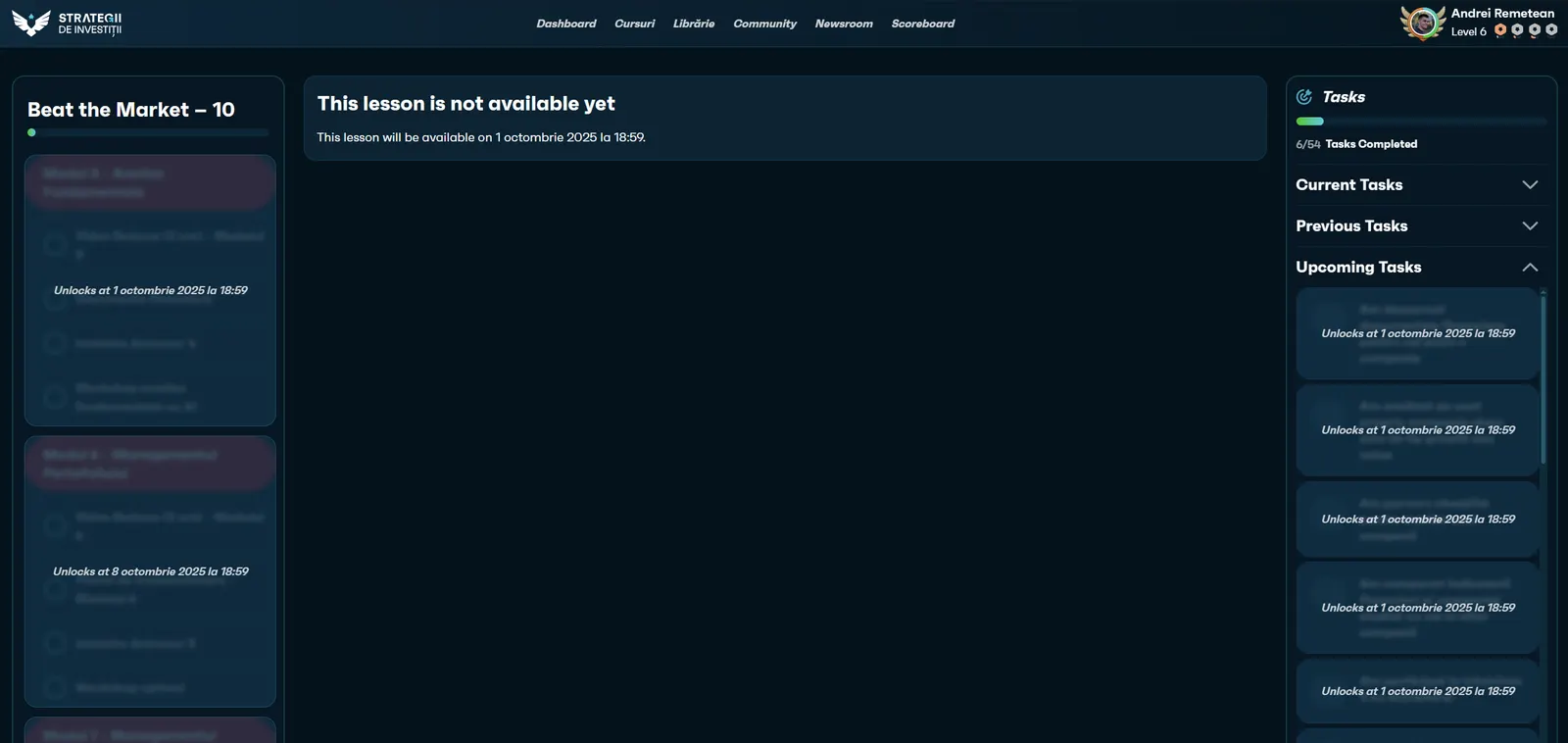Click the Tasks panel target icon
The height and width of the screenshot is (743, 1568).
[1304, 97]
